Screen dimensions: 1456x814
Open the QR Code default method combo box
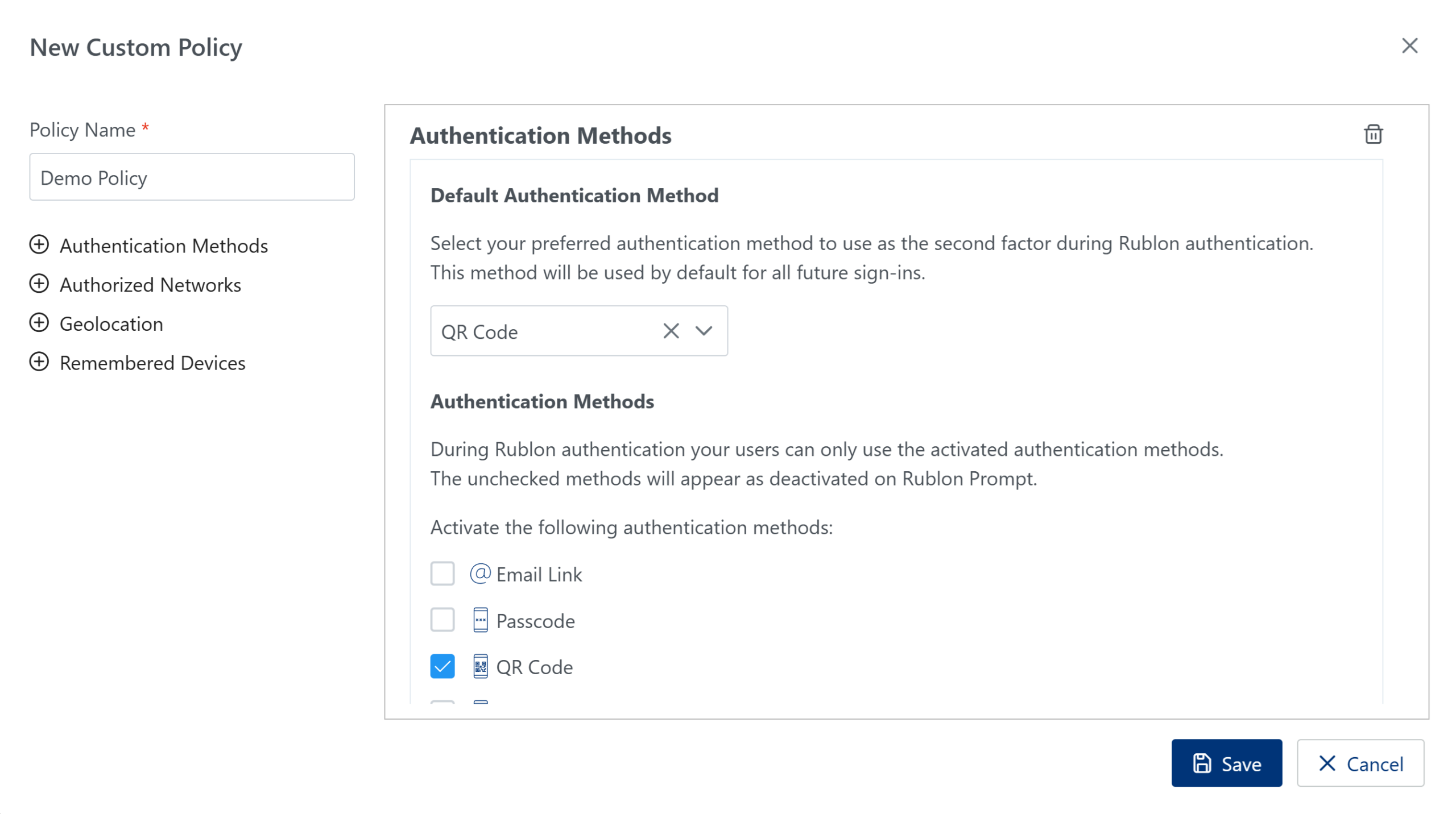pyautogui.click(x=540, y=331)
